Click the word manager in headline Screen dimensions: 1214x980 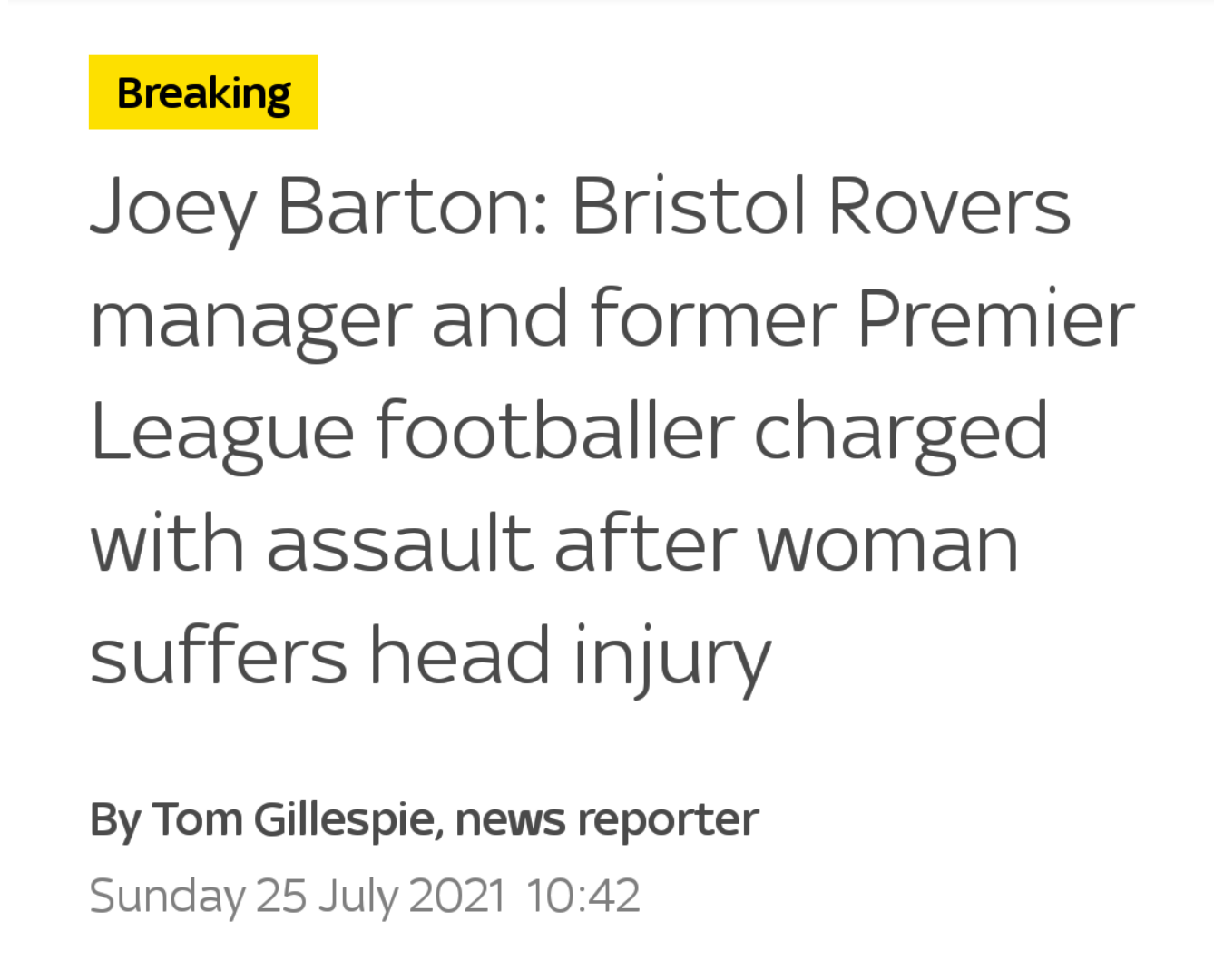coord(251,325)
